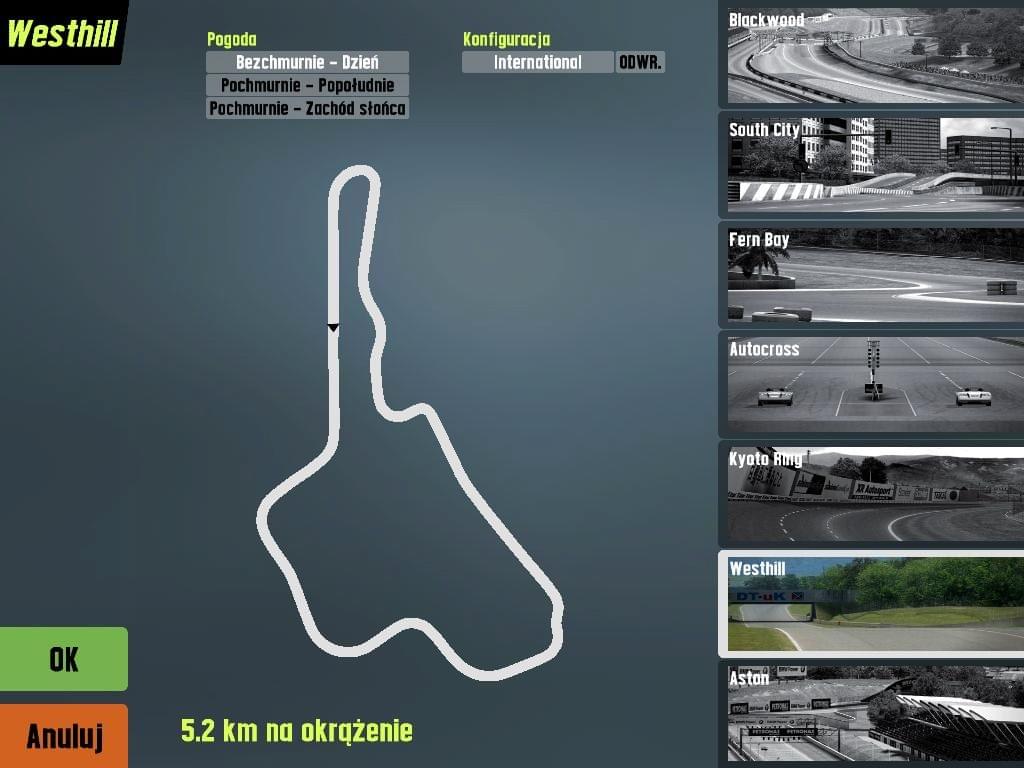The width and height of the screenshot is (1024, 768).
Task: Click the Konfiguracja heading
Action: 507,39
